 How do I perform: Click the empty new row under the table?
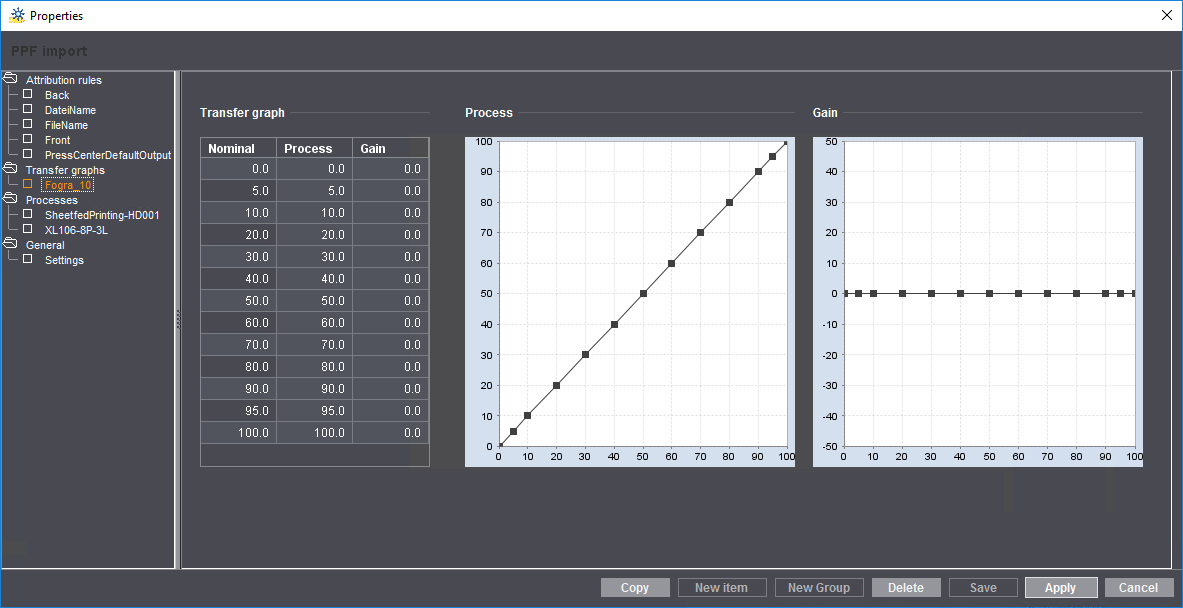pos(315,455)
